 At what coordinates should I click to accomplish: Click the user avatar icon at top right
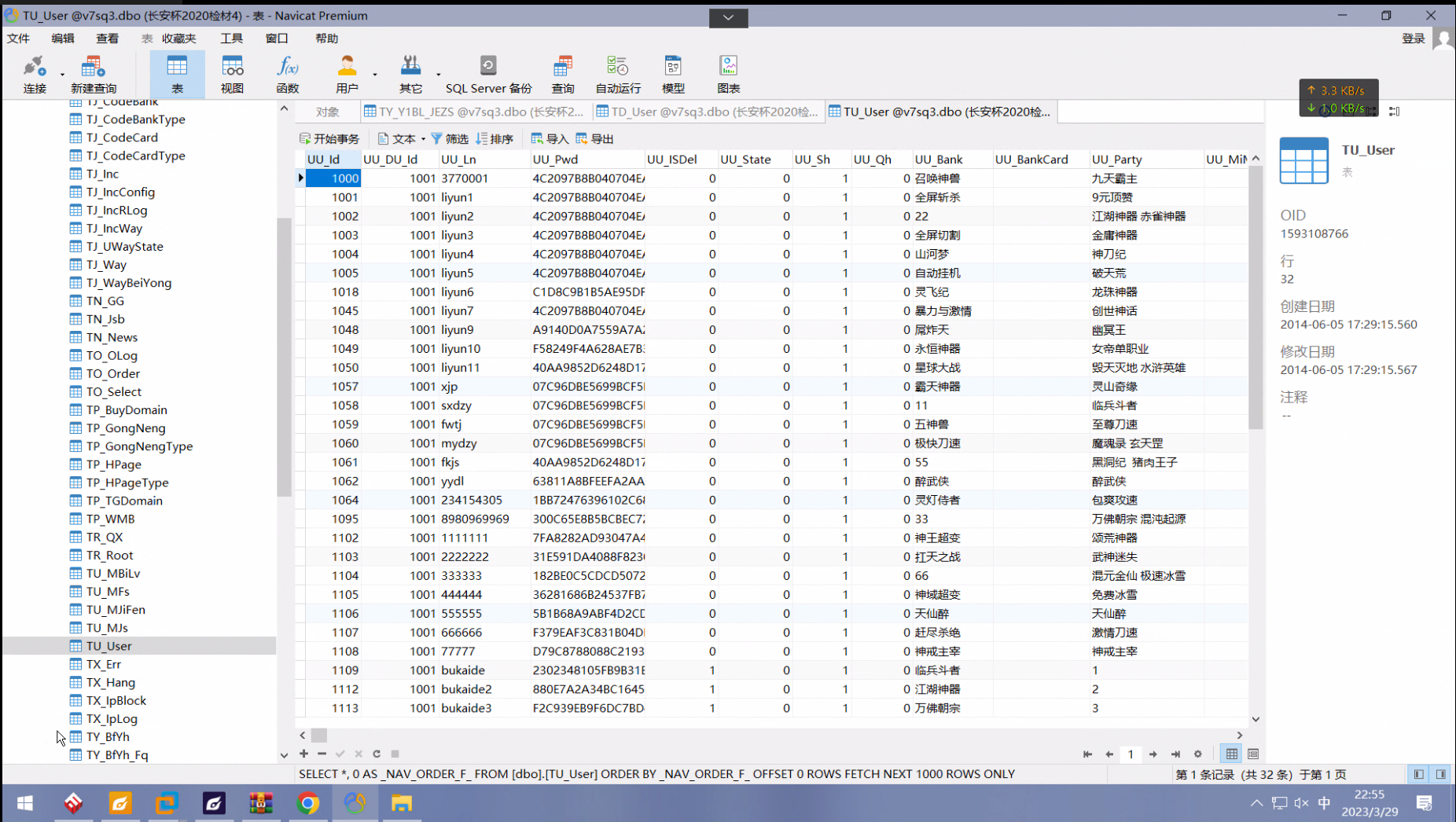(x=1443, y=39)
